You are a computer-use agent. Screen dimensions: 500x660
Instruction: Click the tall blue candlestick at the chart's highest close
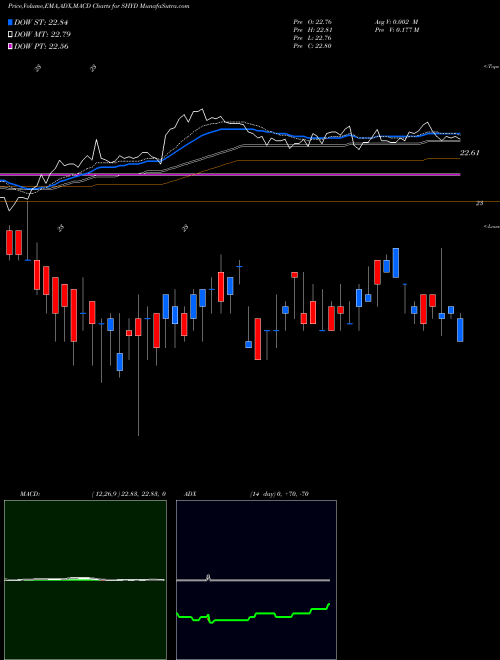click(x=396, y=263)
